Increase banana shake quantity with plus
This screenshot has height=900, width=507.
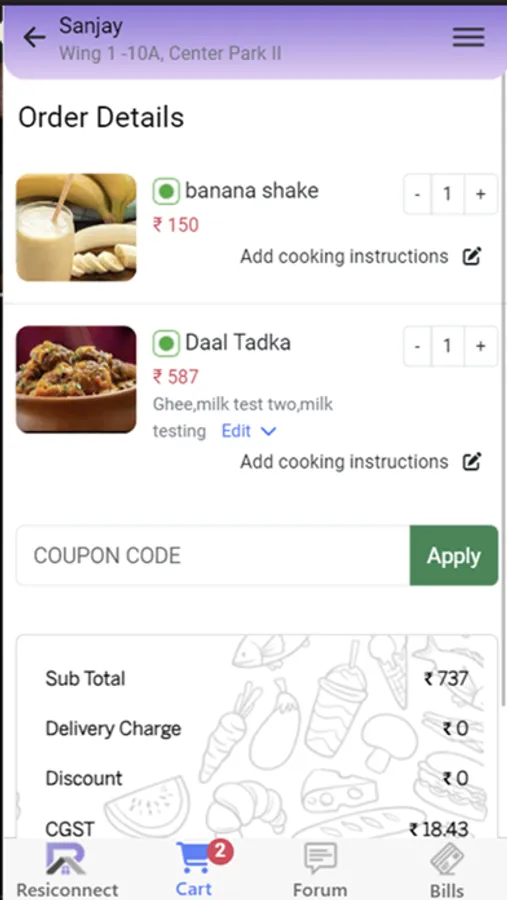pos(481,194)
